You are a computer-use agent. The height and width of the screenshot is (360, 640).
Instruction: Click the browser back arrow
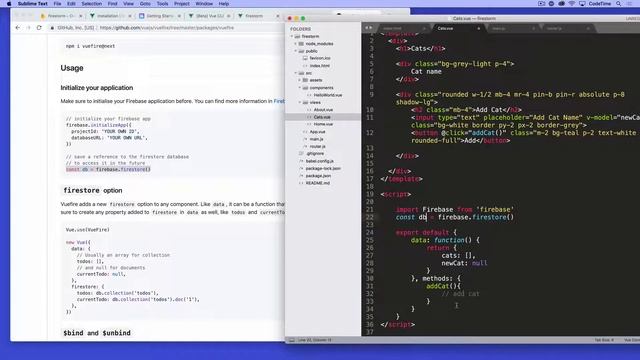18,28
